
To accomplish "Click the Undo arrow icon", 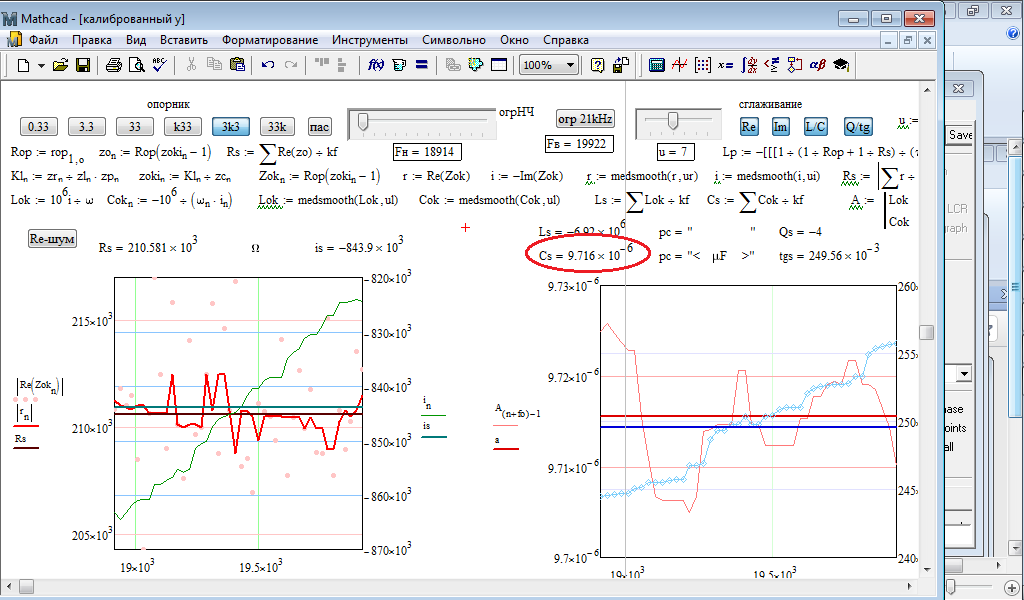I will 268,65.
